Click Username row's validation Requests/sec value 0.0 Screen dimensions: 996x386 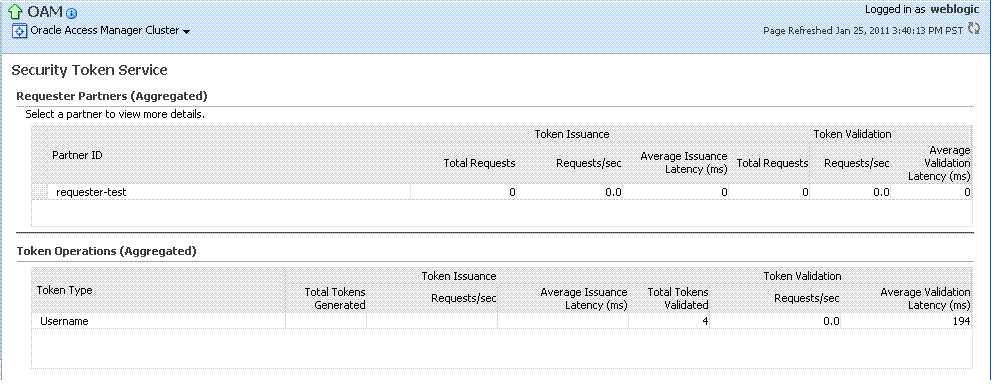(831, 321)
